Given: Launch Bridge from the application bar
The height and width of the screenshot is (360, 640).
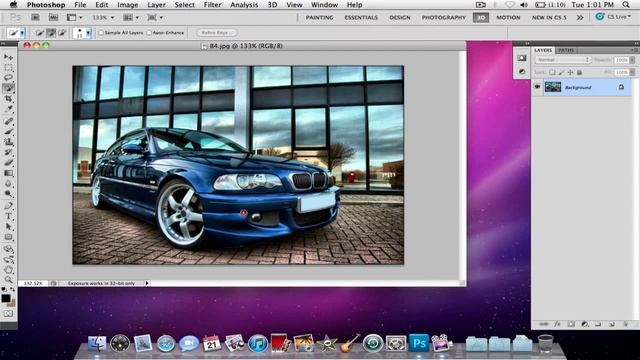Looking at the screenshot, I should (x=36, y=18).
